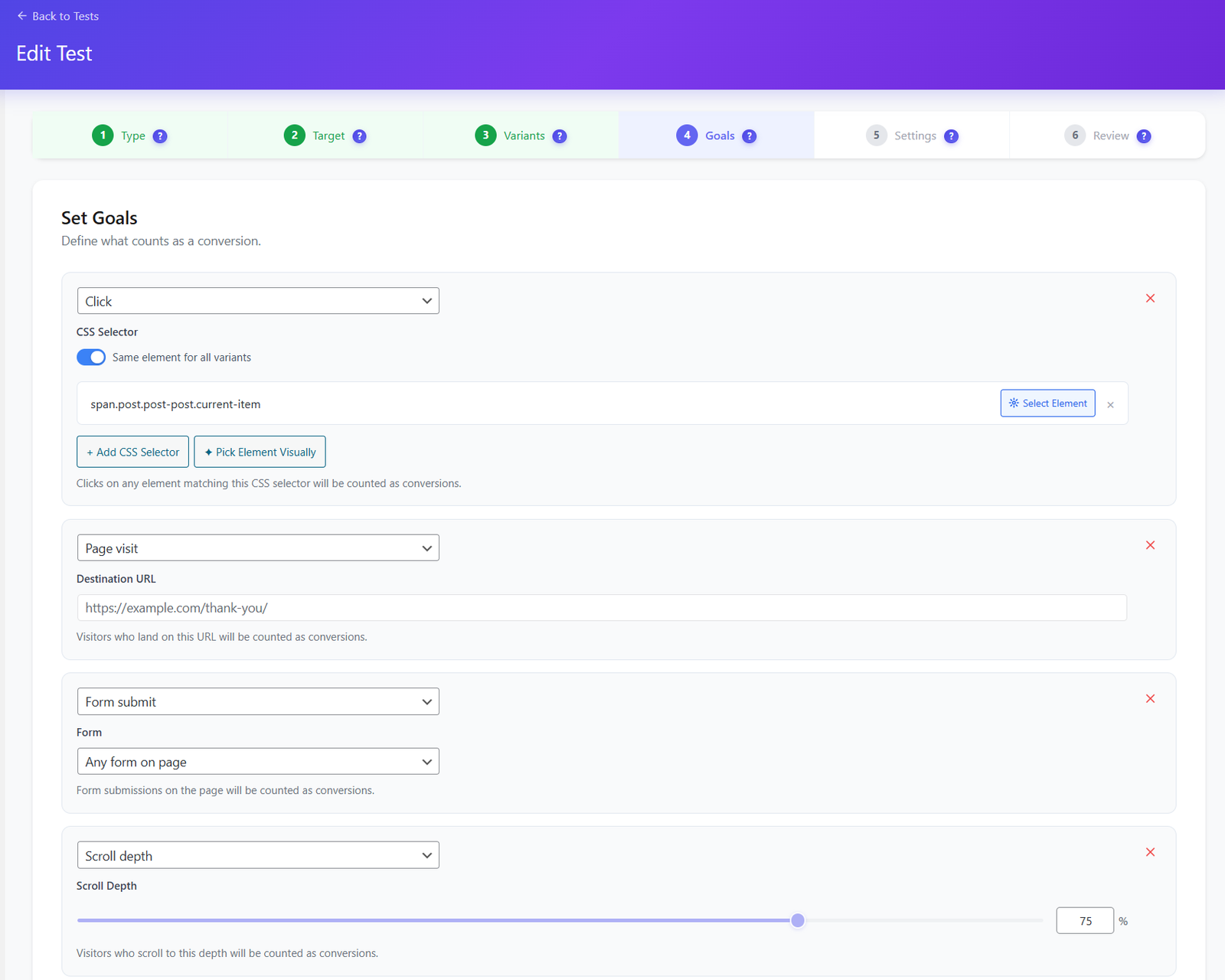Go to the Type step tab
The image size is (1225, 980).
pyautogui.click(x=130, y=136)
